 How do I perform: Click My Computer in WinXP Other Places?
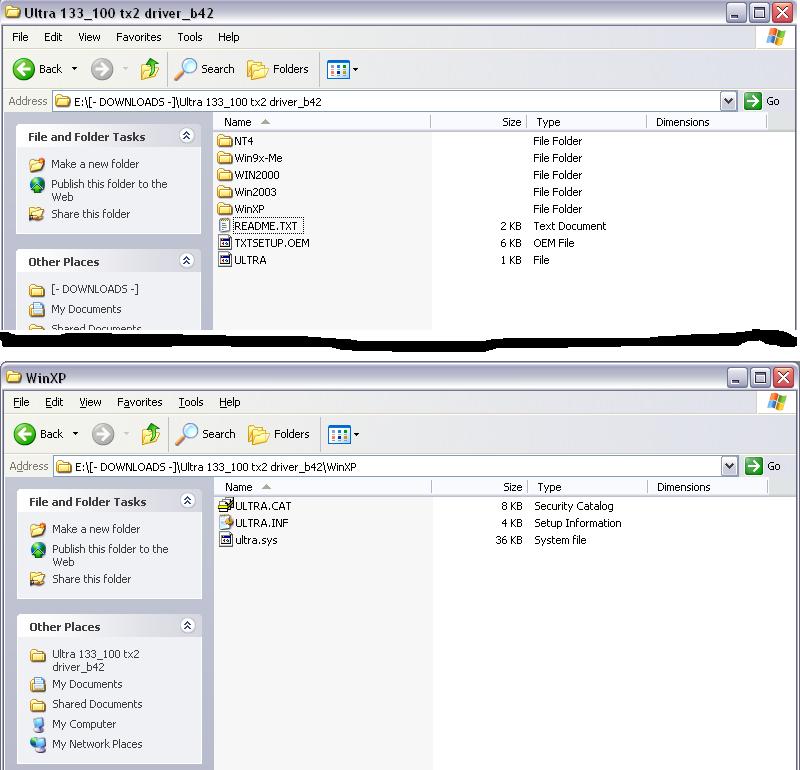click(84, 724)
